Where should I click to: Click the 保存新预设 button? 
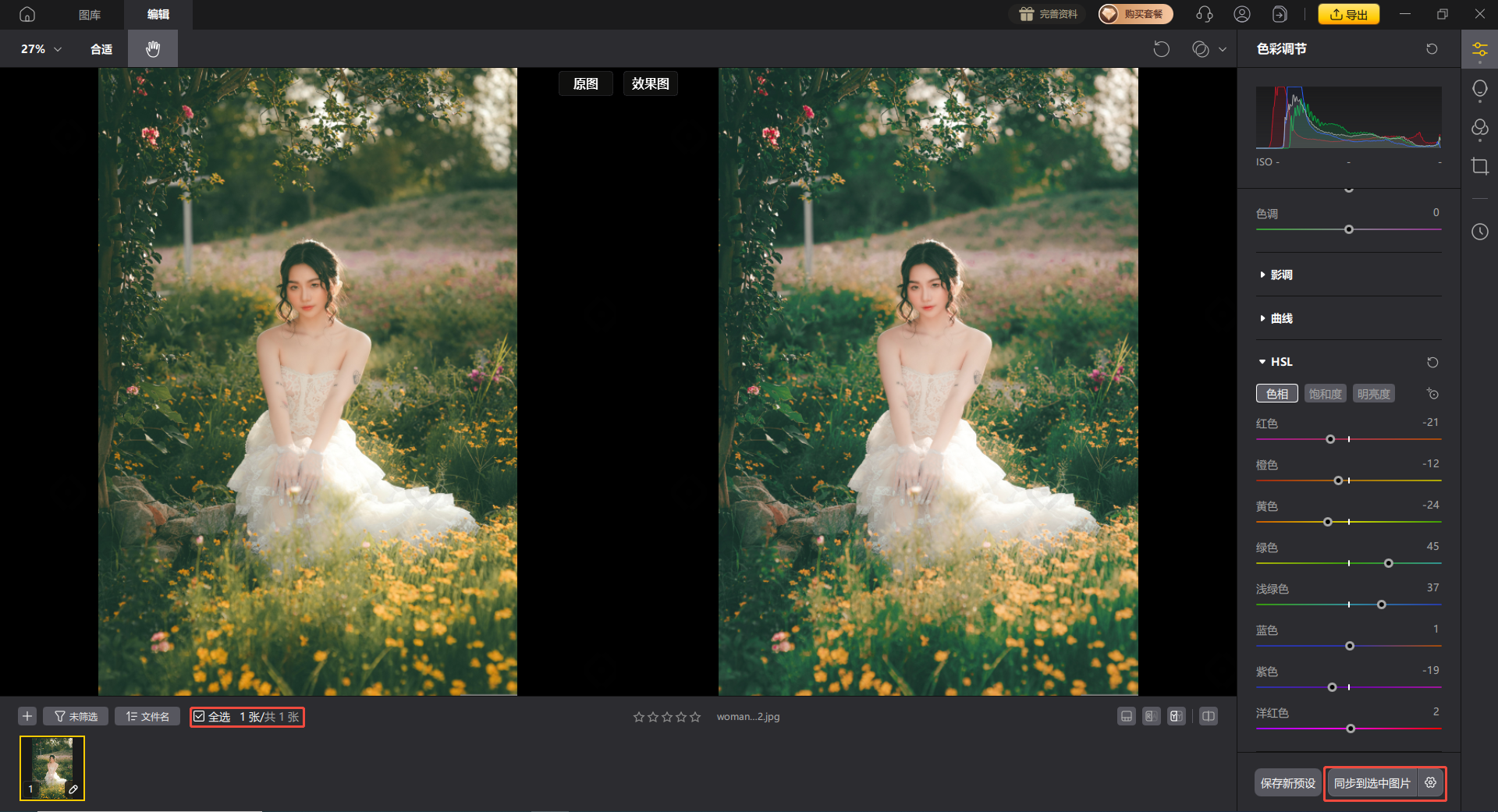pyautogui.click(x=1287, y=782)
